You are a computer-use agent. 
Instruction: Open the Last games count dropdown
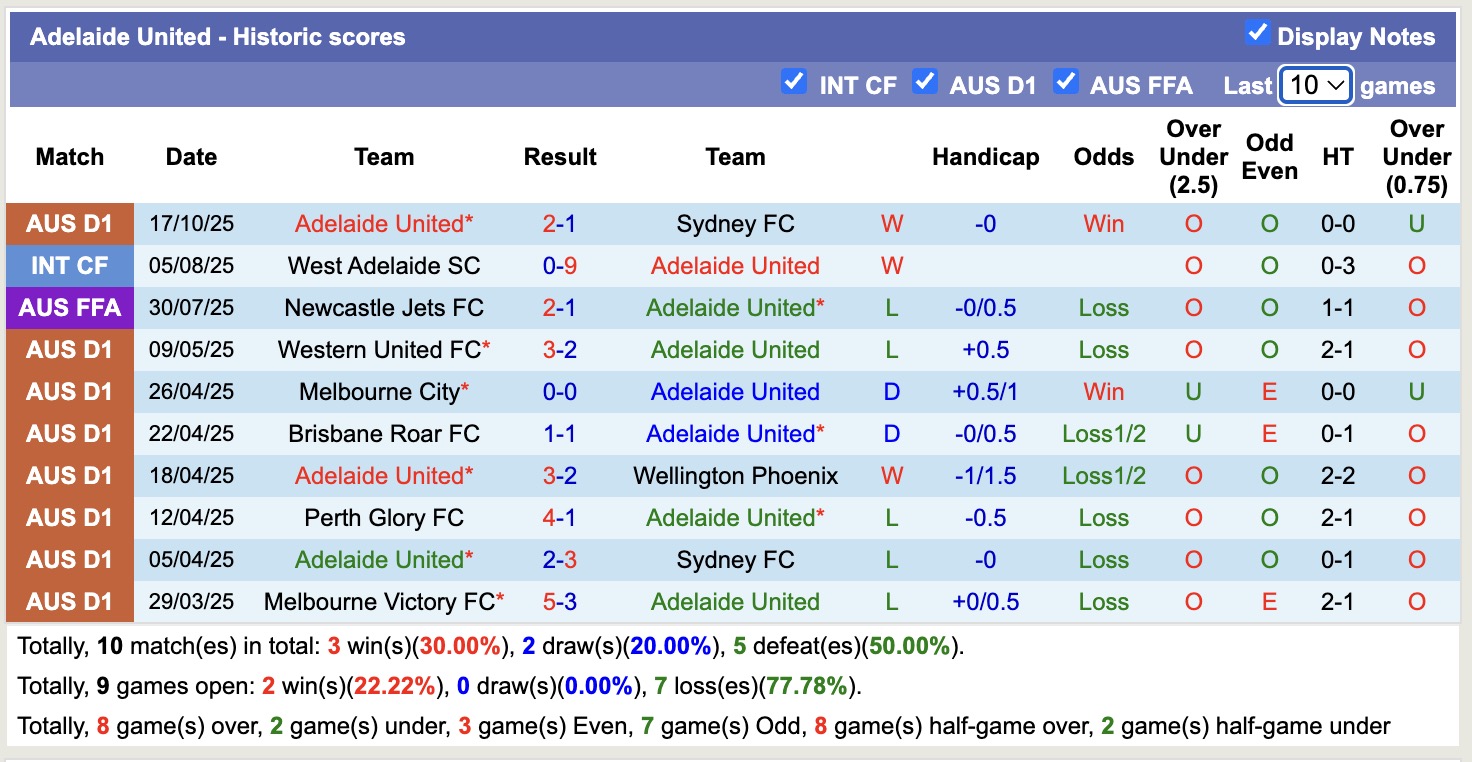click(1315, 86)
